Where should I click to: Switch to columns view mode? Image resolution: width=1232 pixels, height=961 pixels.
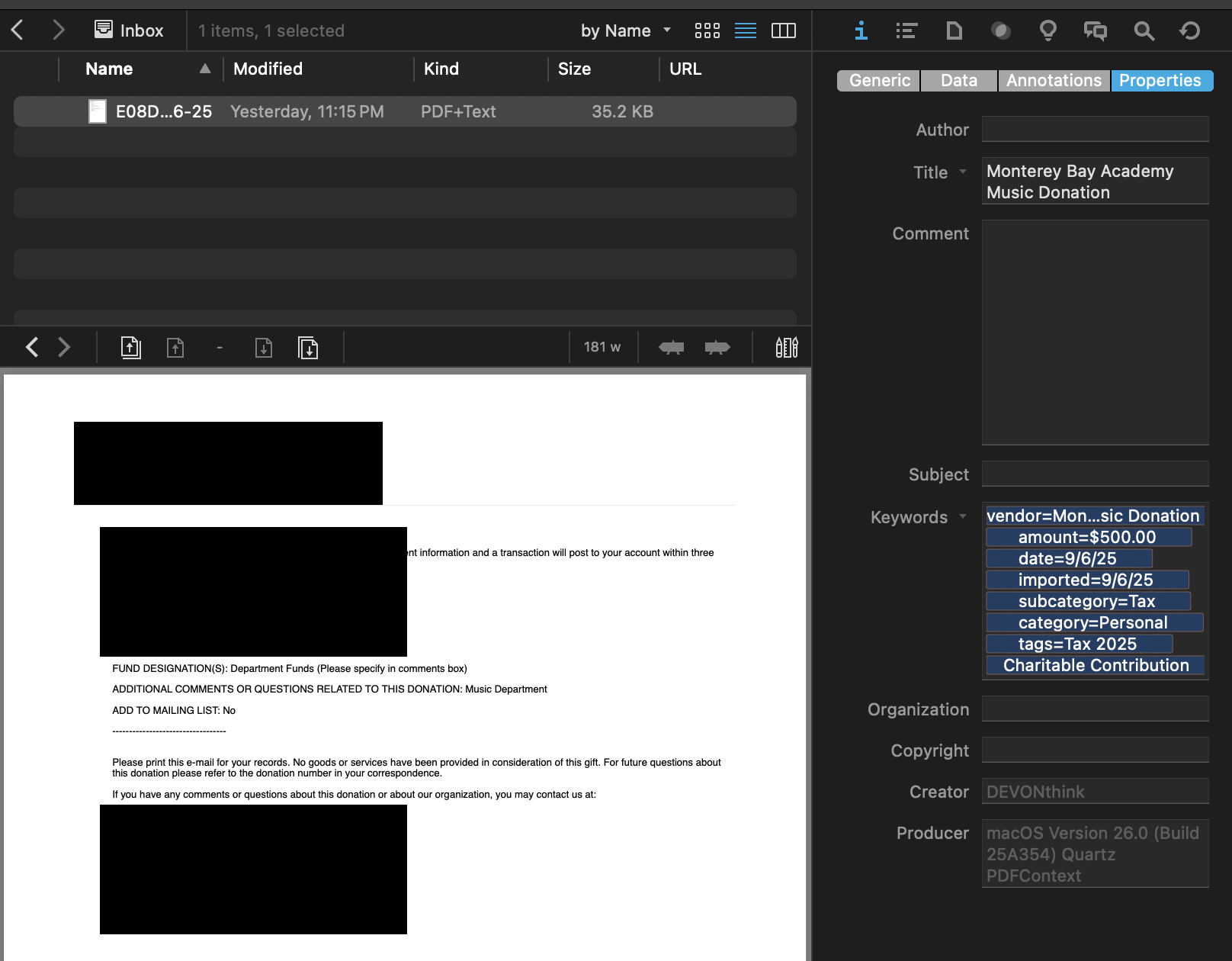[783, 31]
